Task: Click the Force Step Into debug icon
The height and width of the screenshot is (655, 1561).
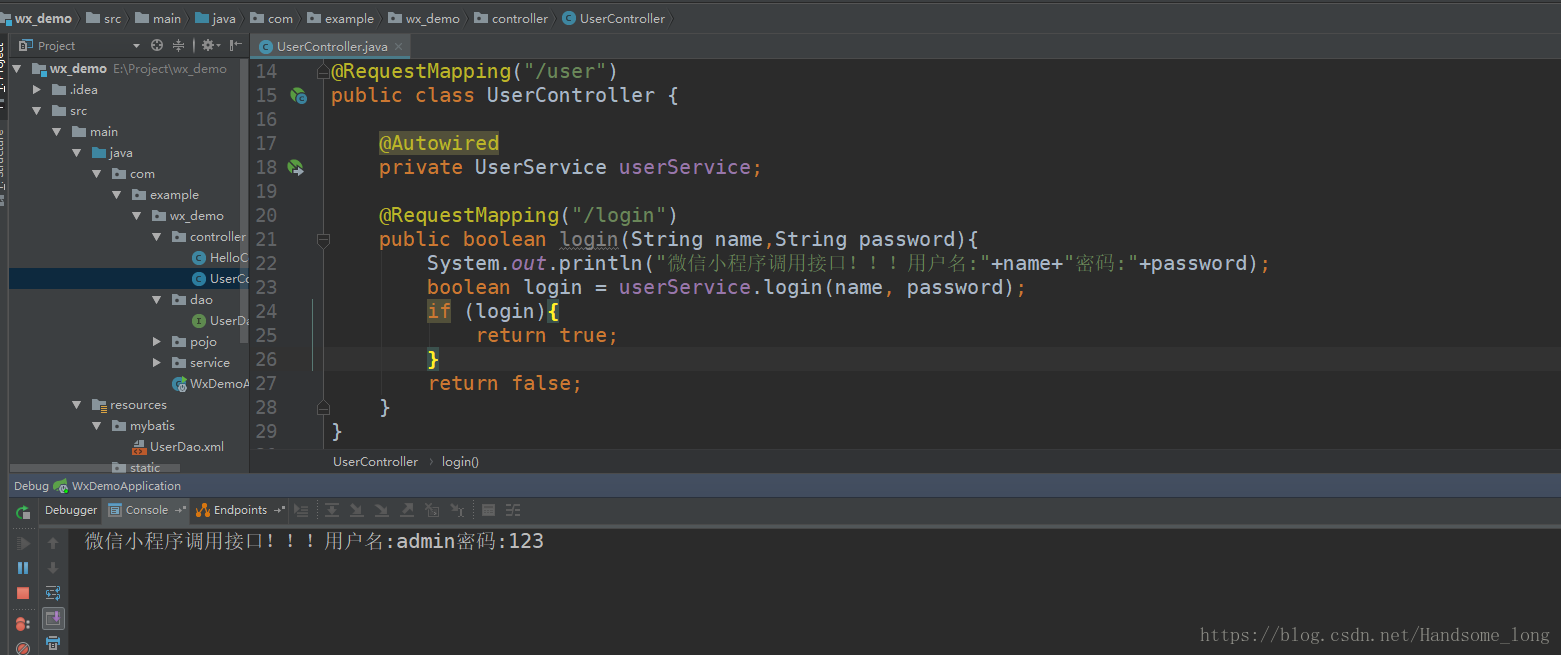Action: [x=381, y=510]
